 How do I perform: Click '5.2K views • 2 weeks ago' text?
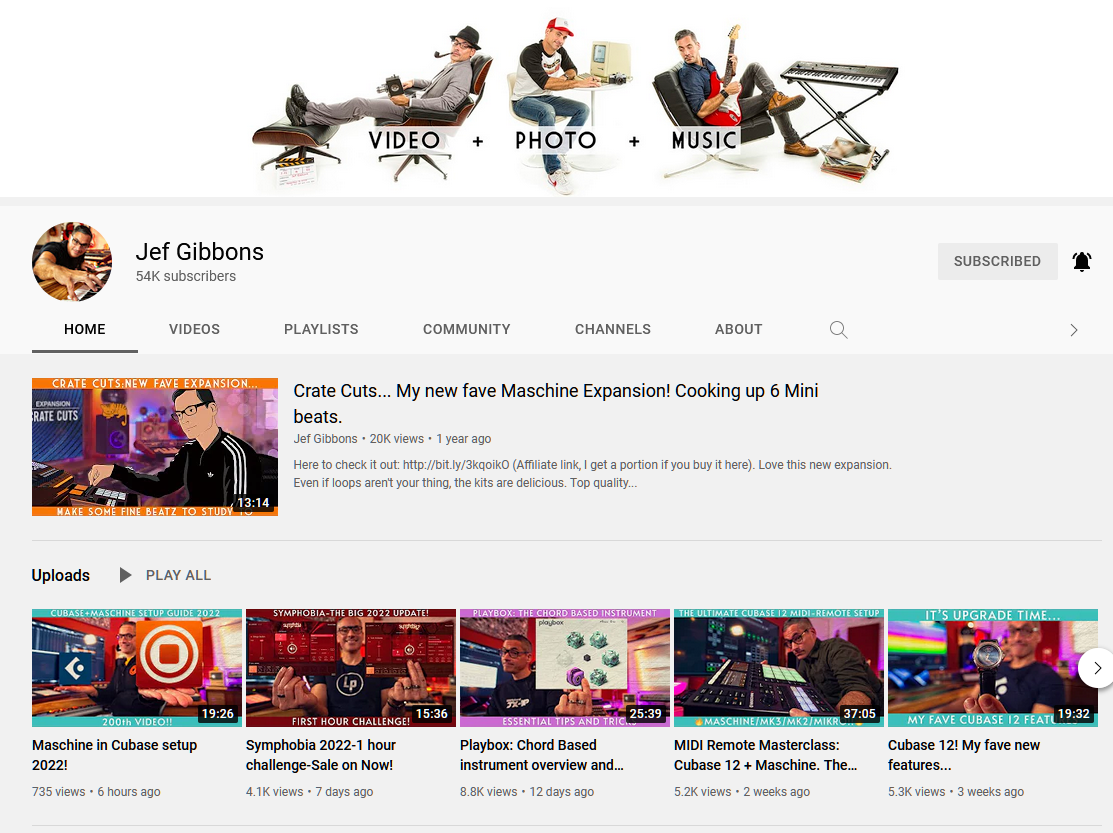[x=742, y=792]
